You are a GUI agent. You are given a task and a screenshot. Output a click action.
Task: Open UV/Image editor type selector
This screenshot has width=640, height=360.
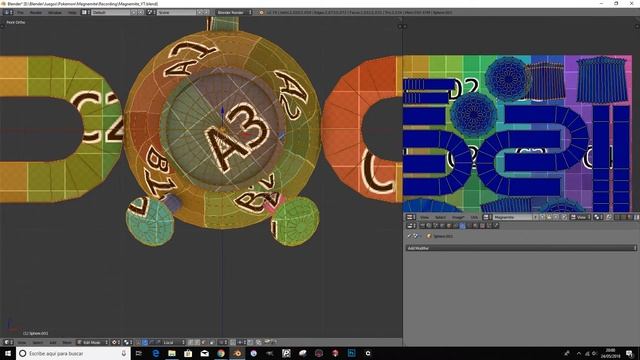pos(410,217)
